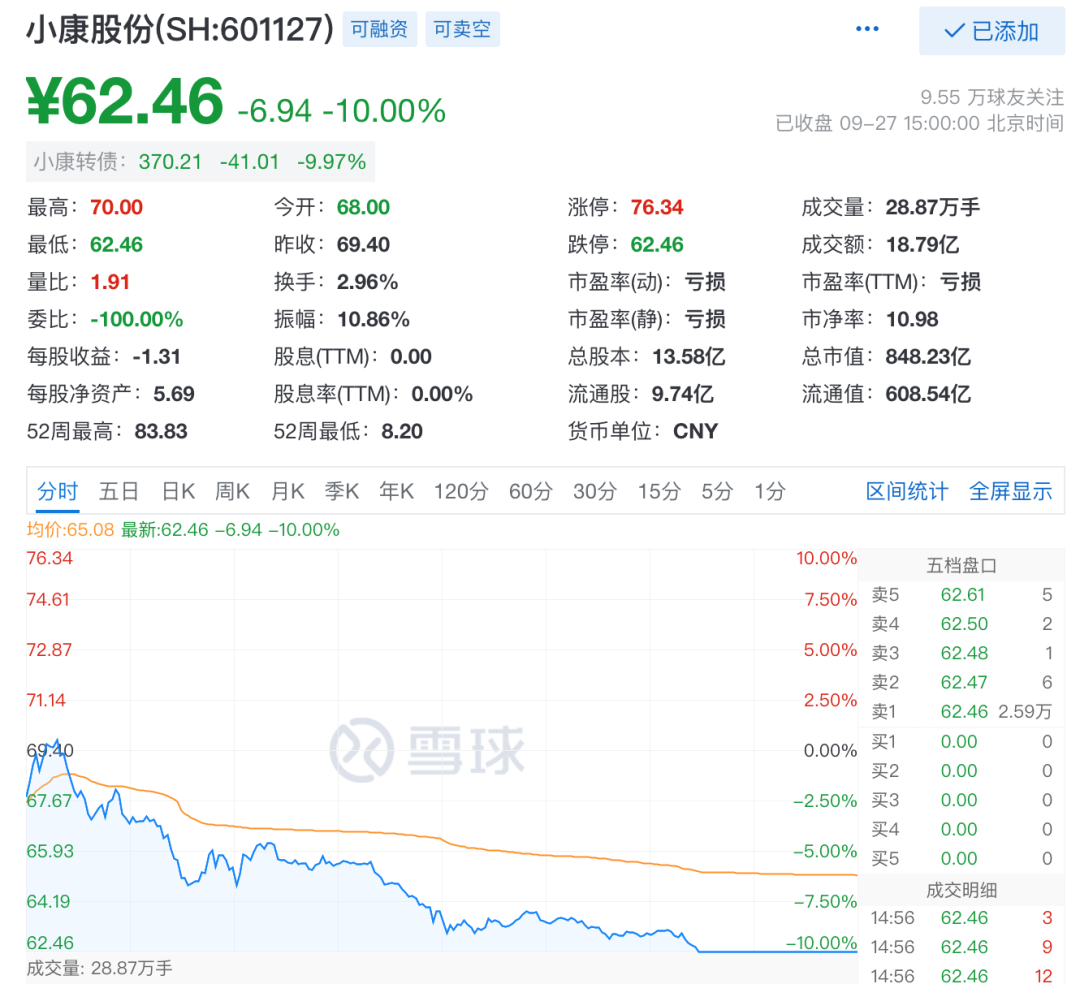
Task: Open the 小康转债 convertible bond quote
Action: pyautogui.click(x=200, y=162)
